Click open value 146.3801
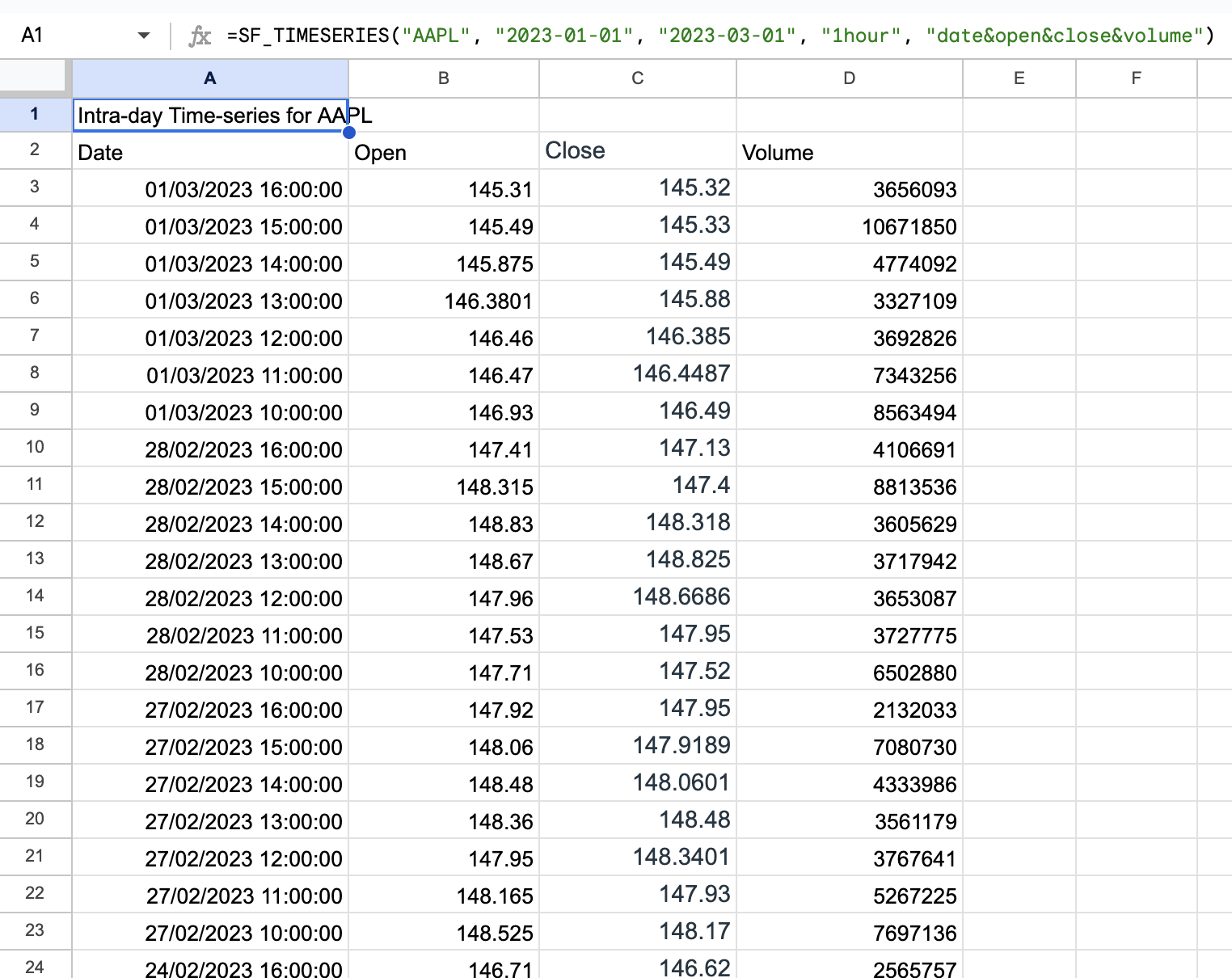This screenshot has width=1232, height=978. 444,300
